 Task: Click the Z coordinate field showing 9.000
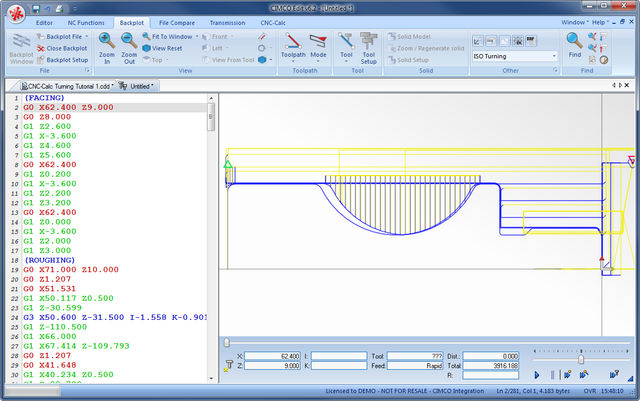[x=272, y=365]
